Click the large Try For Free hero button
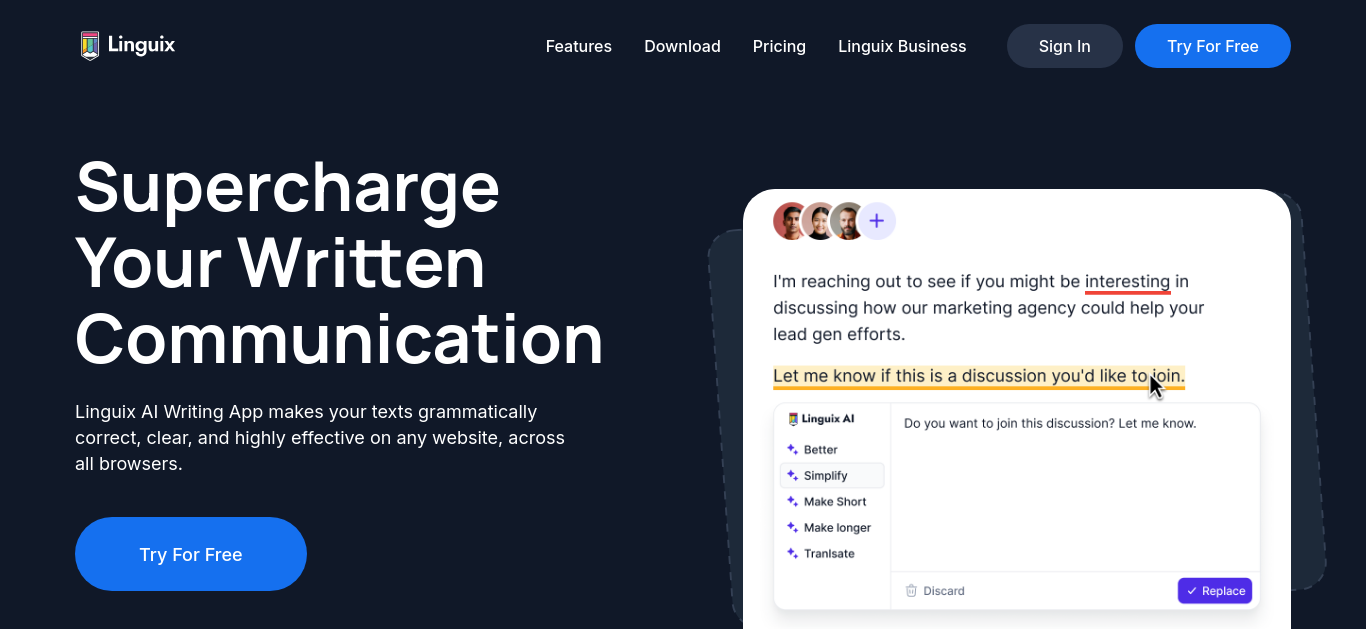Screen dimensions: 1366x629 (x=191, y=554)
